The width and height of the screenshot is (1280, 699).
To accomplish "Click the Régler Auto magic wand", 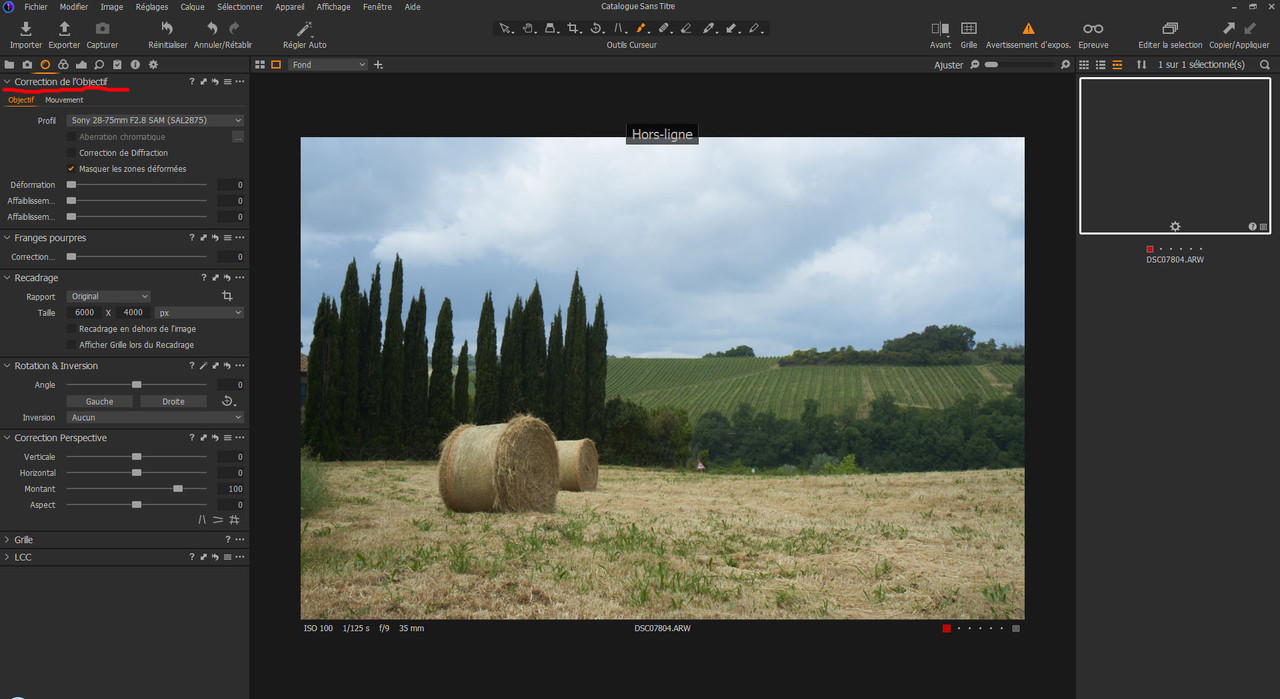I will point(305,29).
